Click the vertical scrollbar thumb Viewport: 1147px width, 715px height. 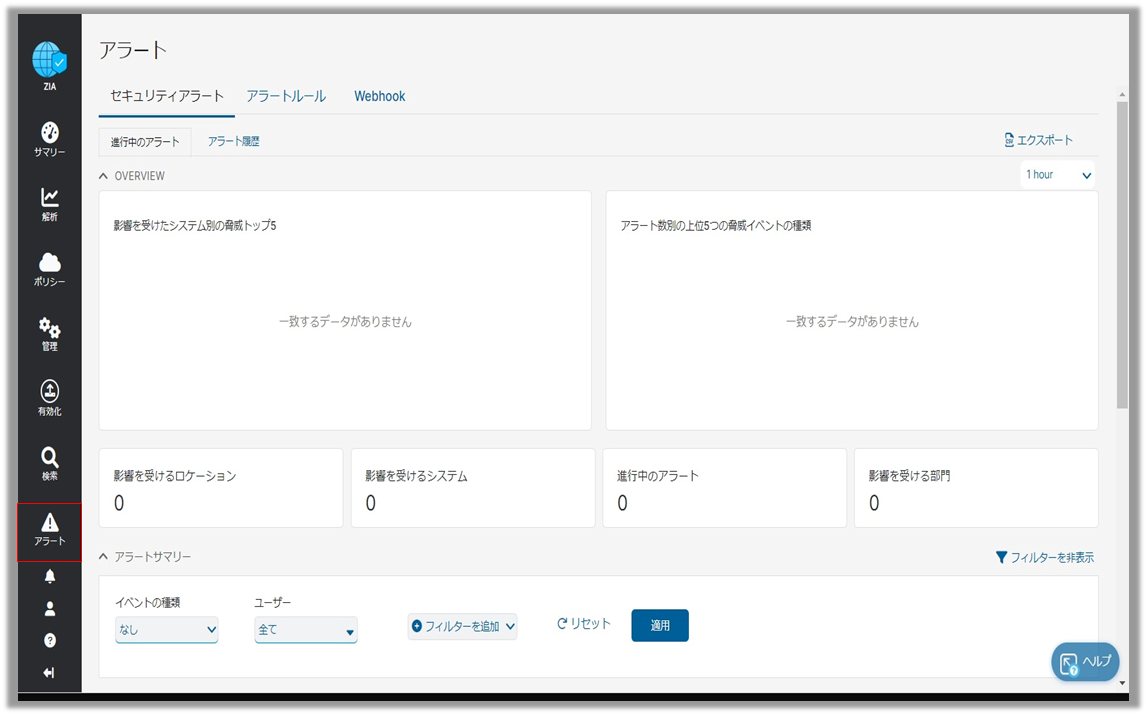click(x=1122, y=255)
